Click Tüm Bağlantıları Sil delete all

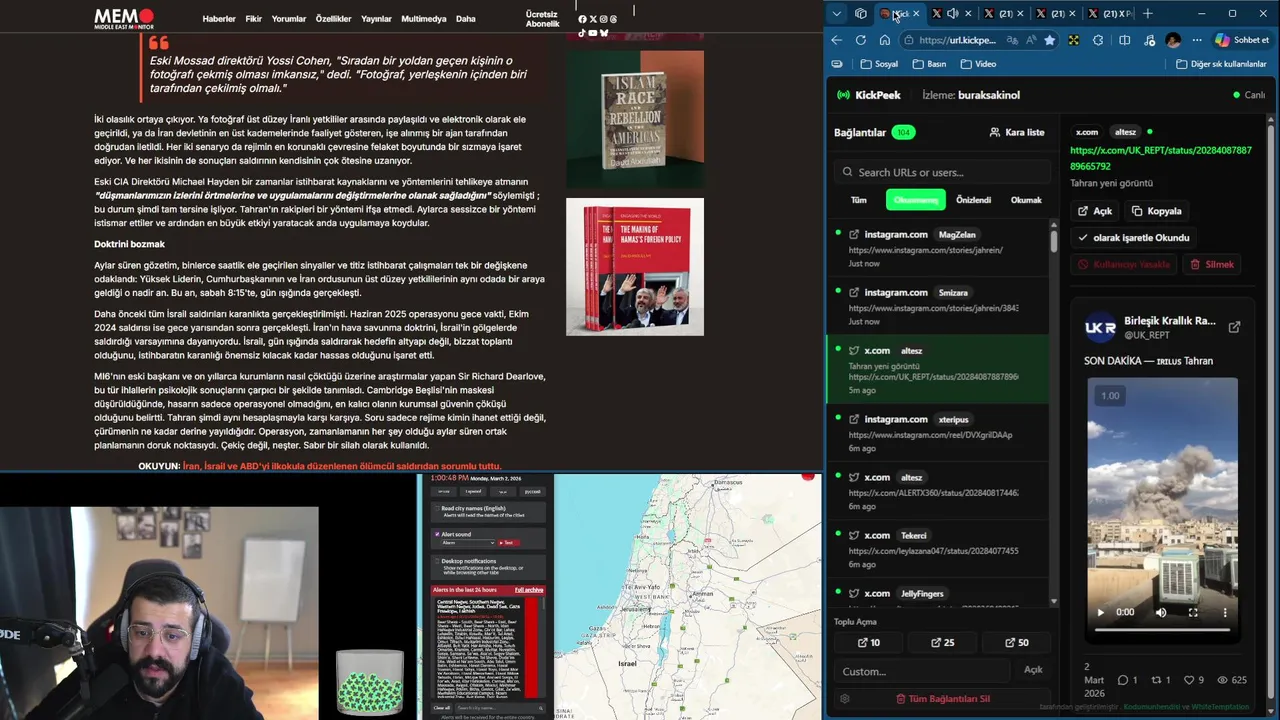[x=943, y=699]
